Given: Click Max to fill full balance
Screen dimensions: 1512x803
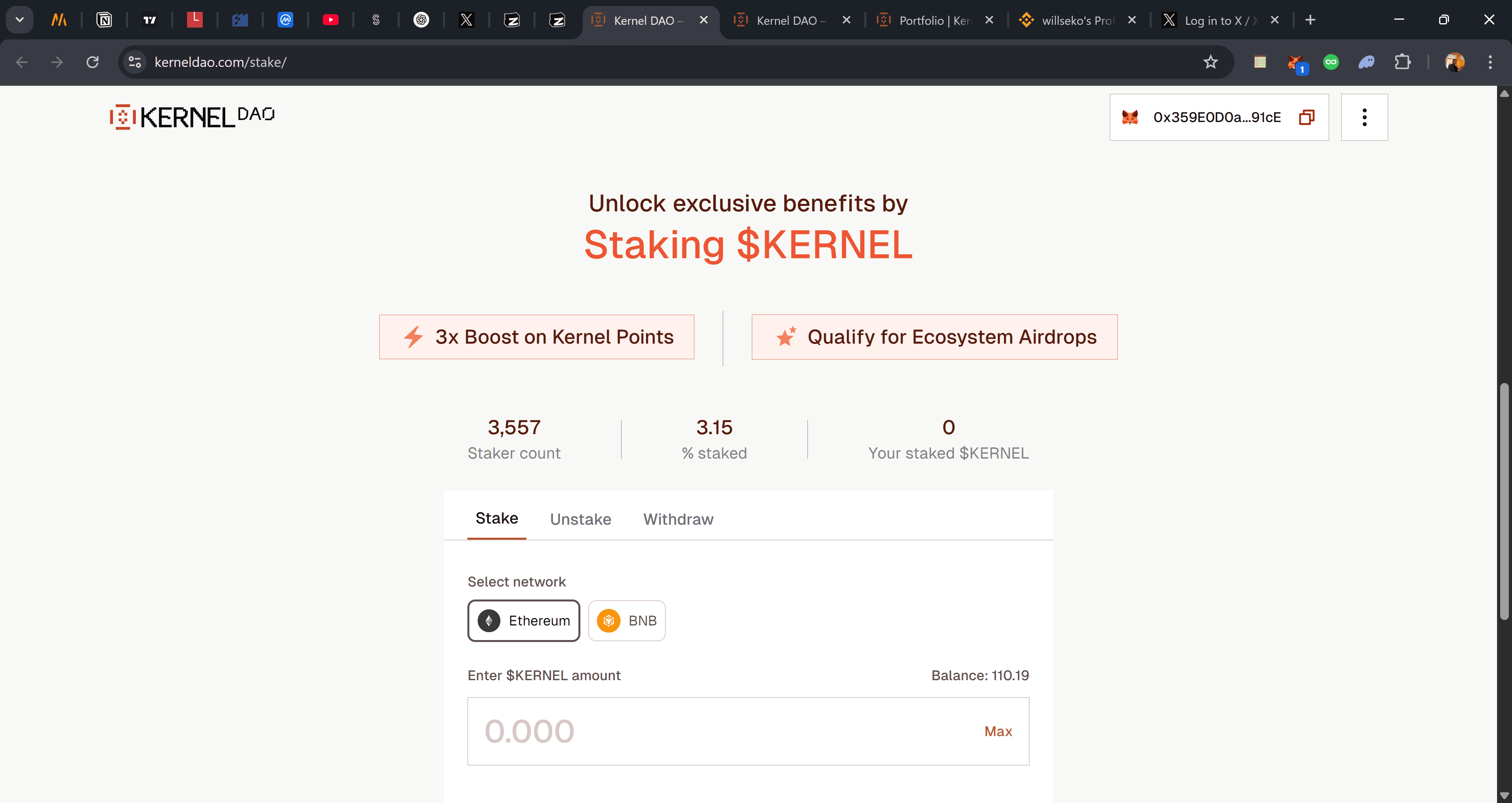Looking at the screenshot, I should tap(998, 731).
